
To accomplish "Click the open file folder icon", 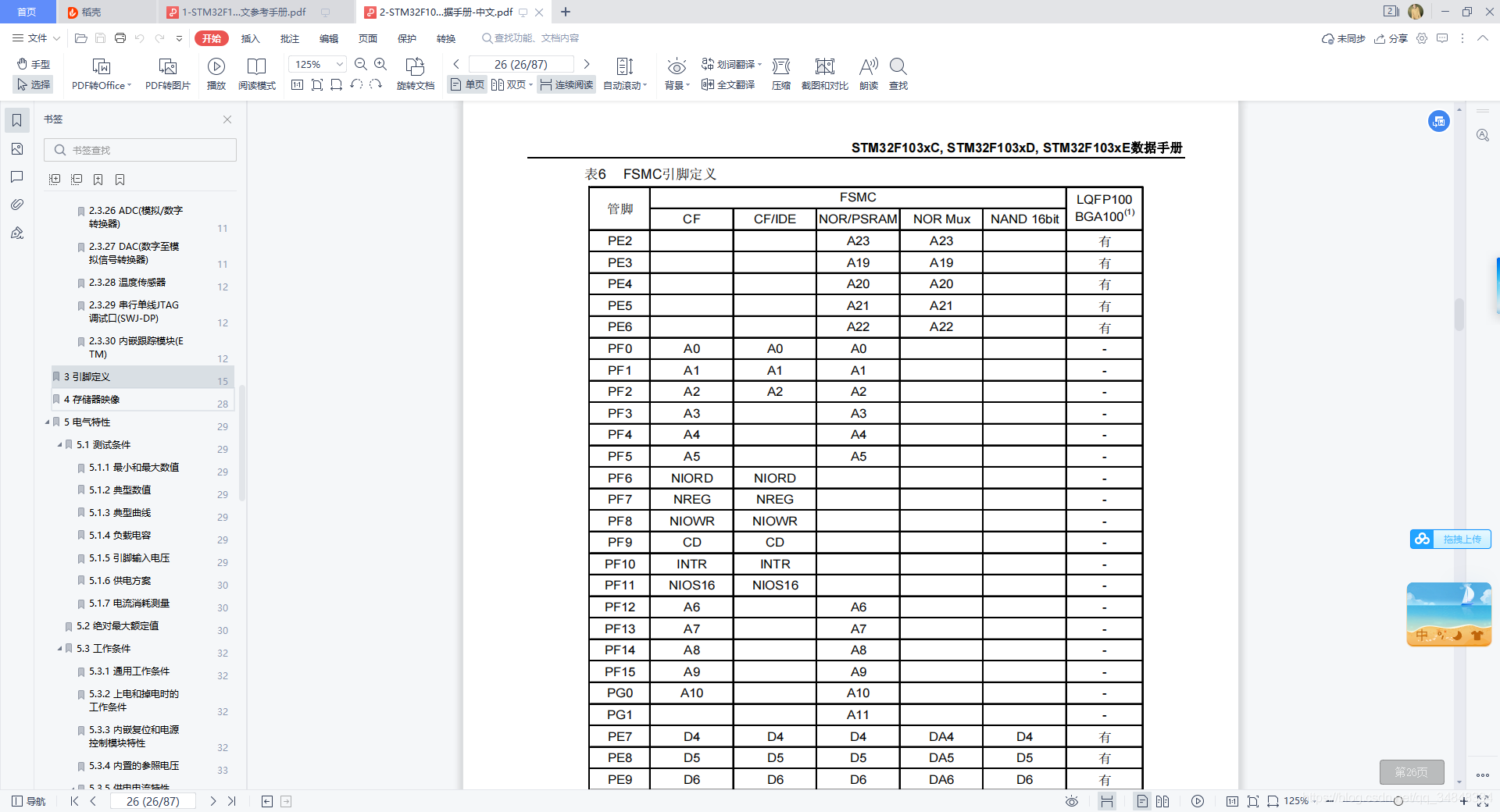I will [80, 38].
